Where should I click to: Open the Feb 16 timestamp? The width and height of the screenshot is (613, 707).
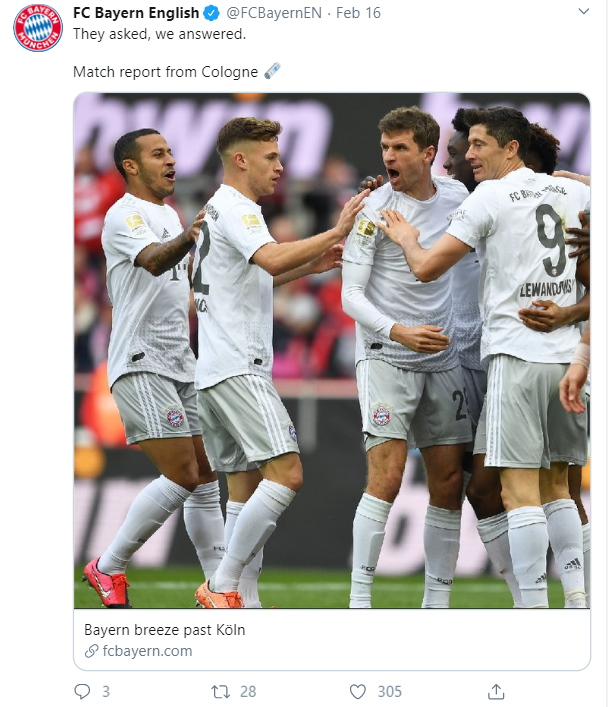coord(358,13)
